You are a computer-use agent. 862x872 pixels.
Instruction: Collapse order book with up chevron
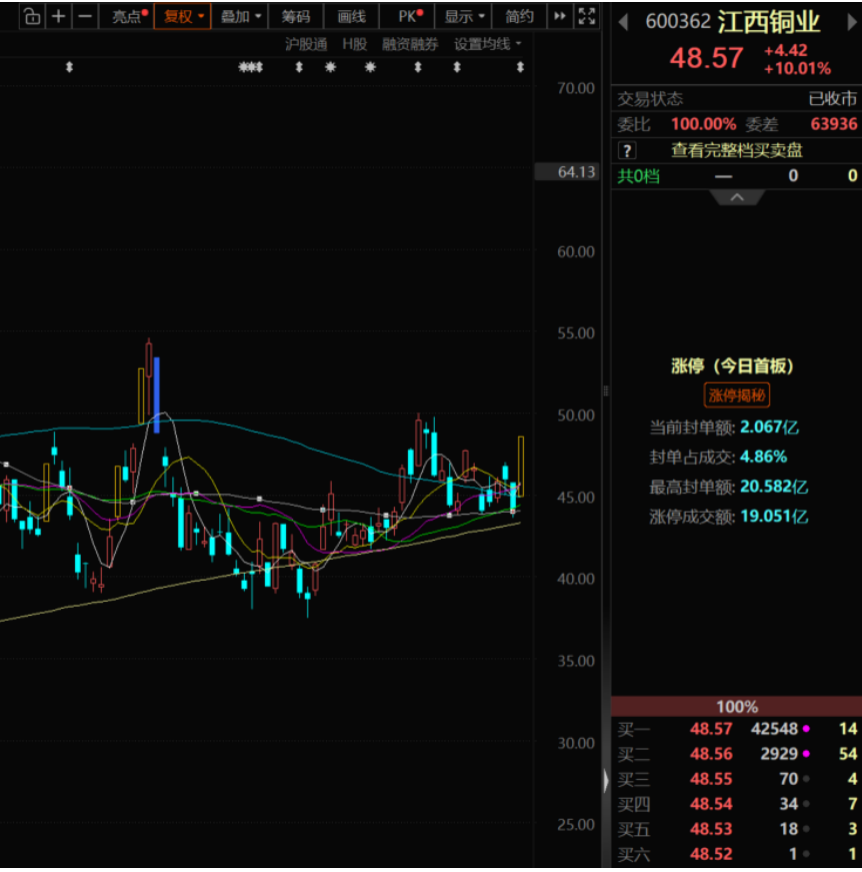[737, 197]
